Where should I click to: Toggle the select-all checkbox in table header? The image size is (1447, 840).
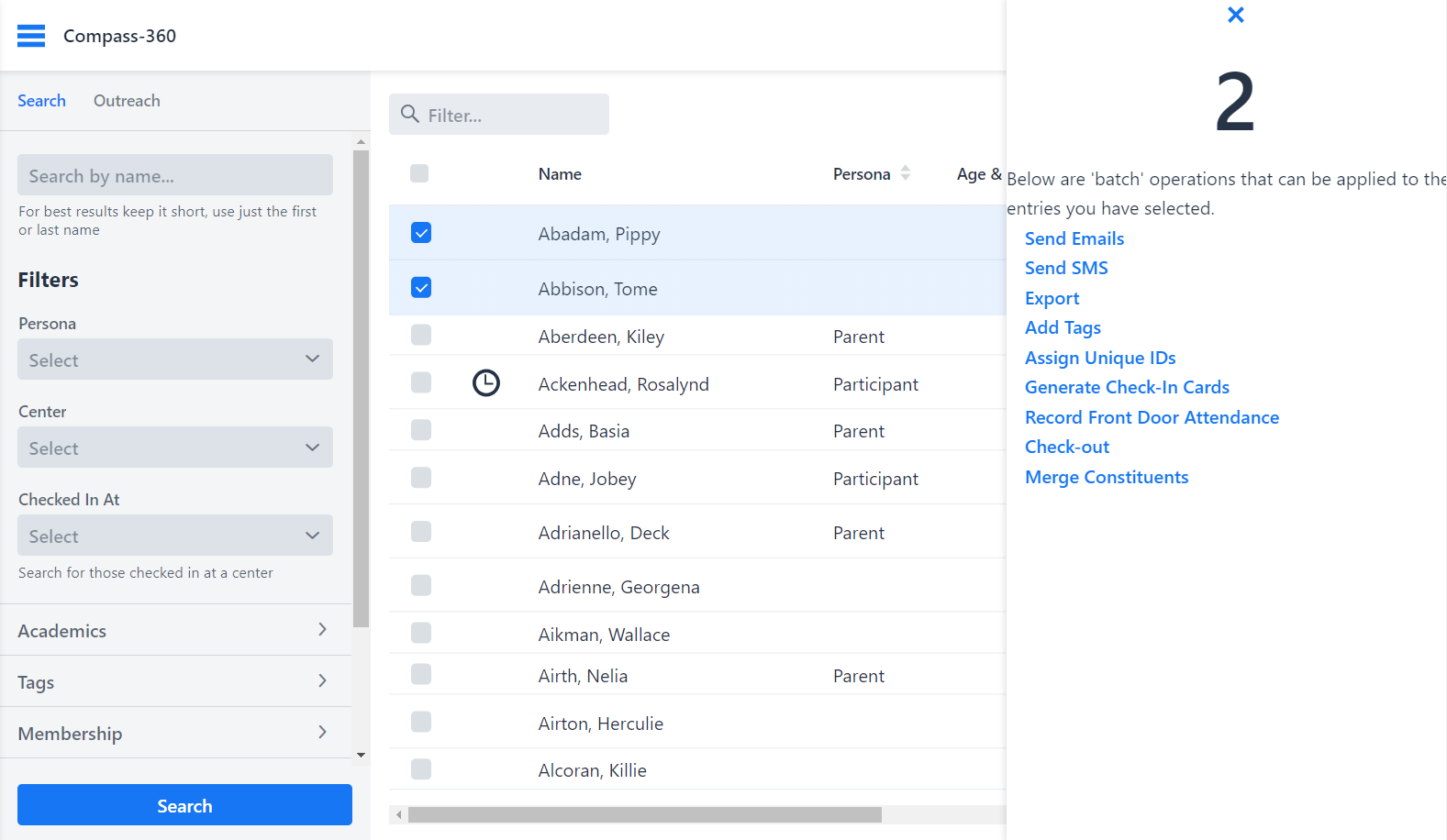pos(419,173)
